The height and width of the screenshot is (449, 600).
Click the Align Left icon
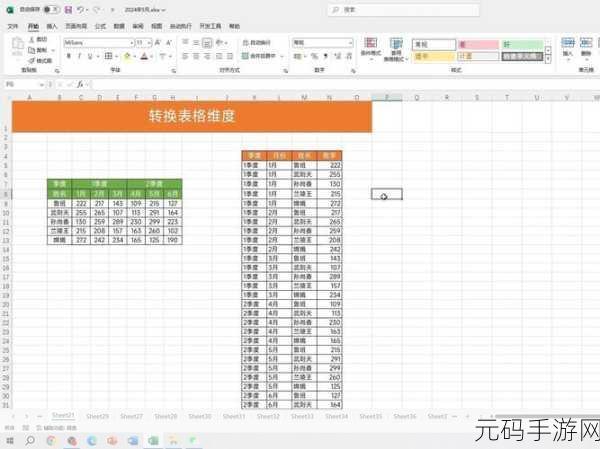point(185,56)
